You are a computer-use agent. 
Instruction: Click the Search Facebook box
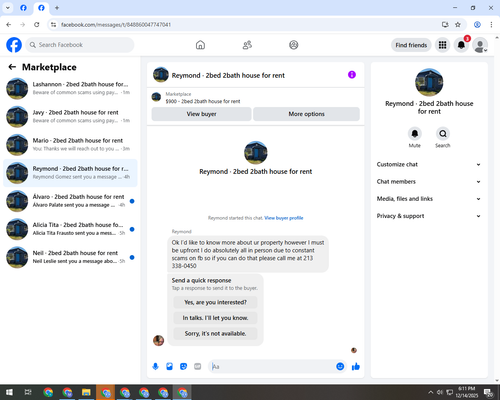80,45
